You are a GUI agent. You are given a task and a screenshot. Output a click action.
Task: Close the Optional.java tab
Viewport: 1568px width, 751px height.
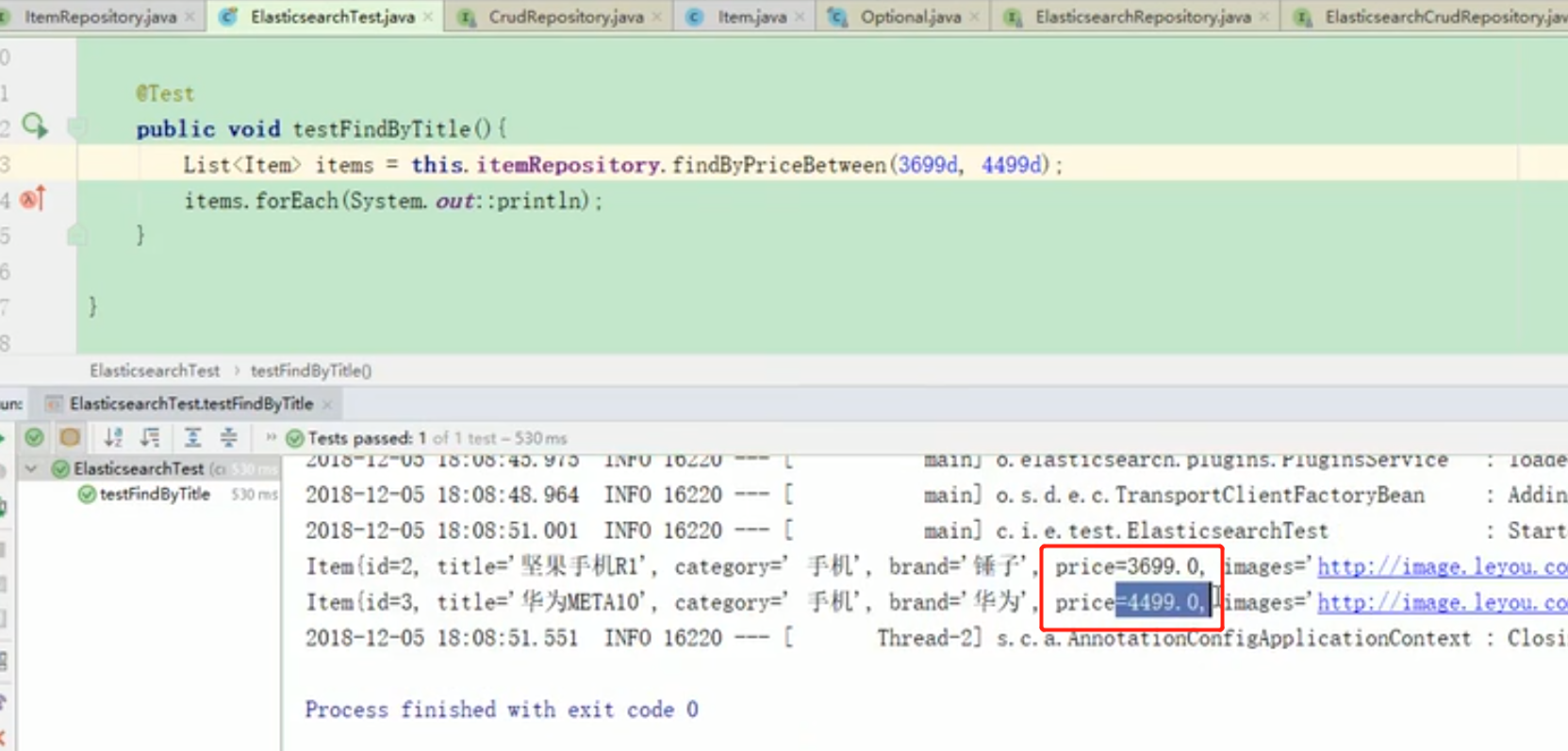(x=975, y=17)
